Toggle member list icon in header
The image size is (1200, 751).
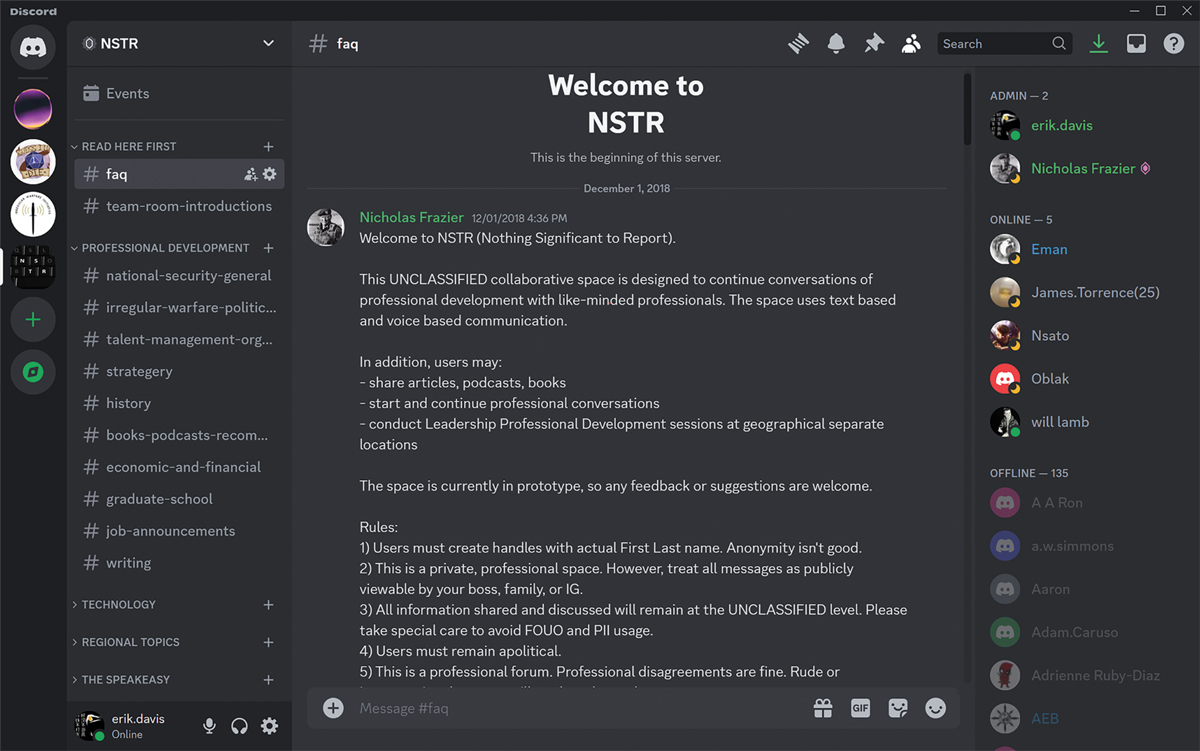[x=911, y=44]
